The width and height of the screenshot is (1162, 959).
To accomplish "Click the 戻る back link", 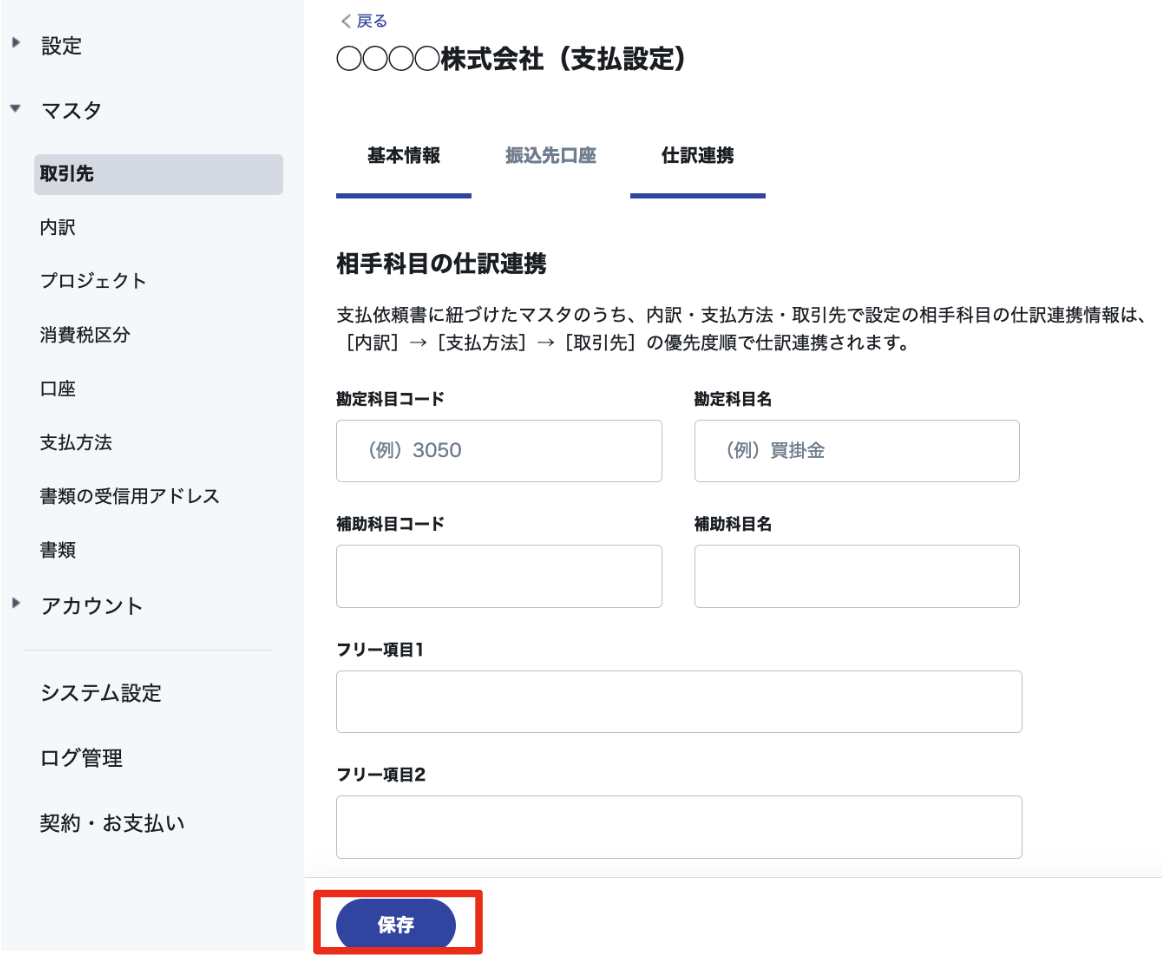I will 364,21.
